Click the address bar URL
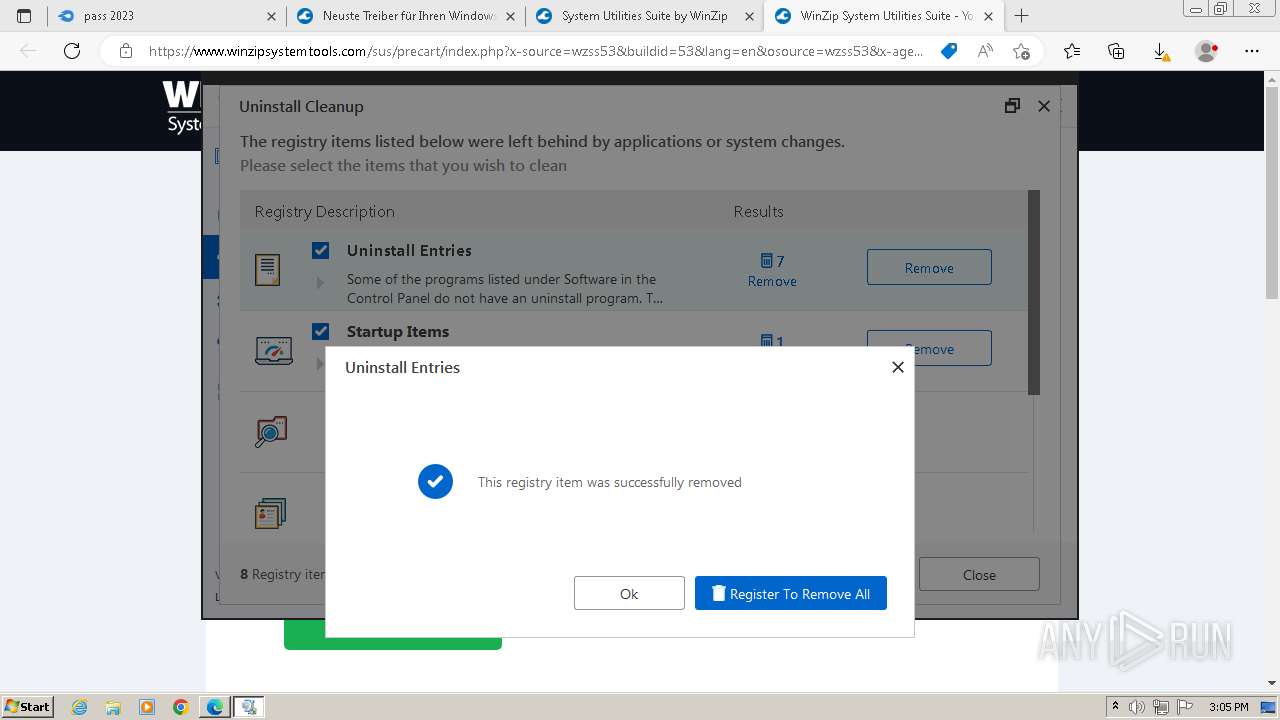 coord(536,51)
